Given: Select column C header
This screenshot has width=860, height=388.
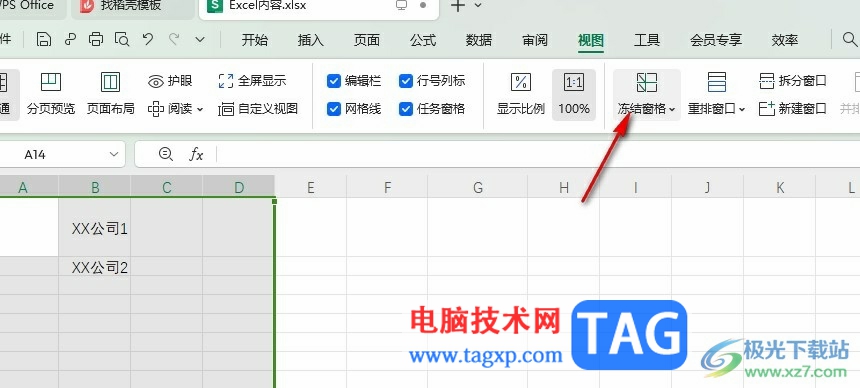Looking at the screenshot, I should tap(167, 187).
